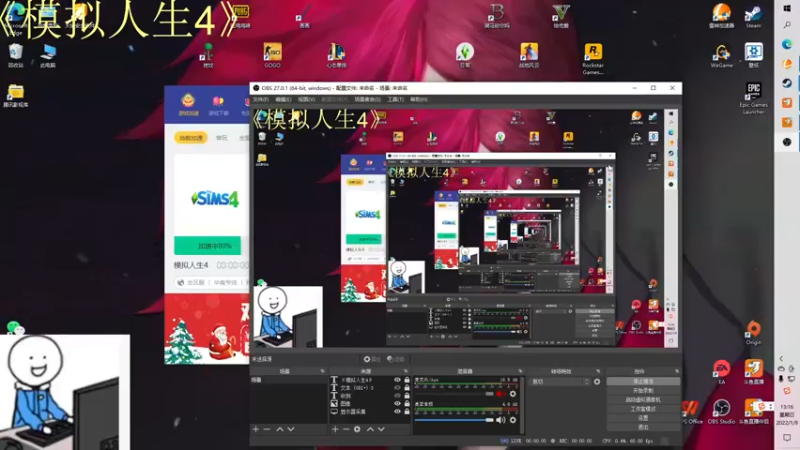Unmute the microphone with the red speaker icon
The width and height of the screenshot is (800, 450).
(501, 394)
